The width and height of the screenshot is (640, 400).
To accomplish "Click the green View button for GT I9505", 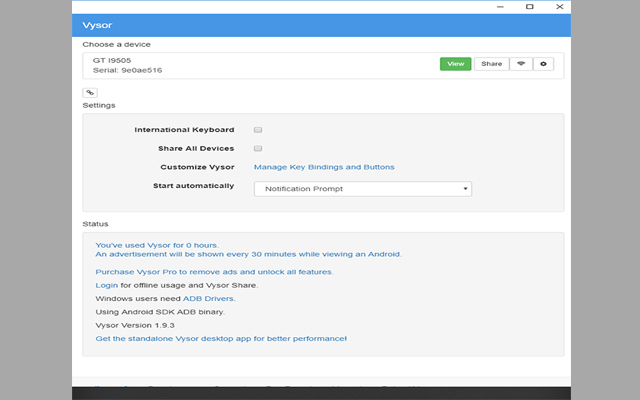I will pos(455,64).
